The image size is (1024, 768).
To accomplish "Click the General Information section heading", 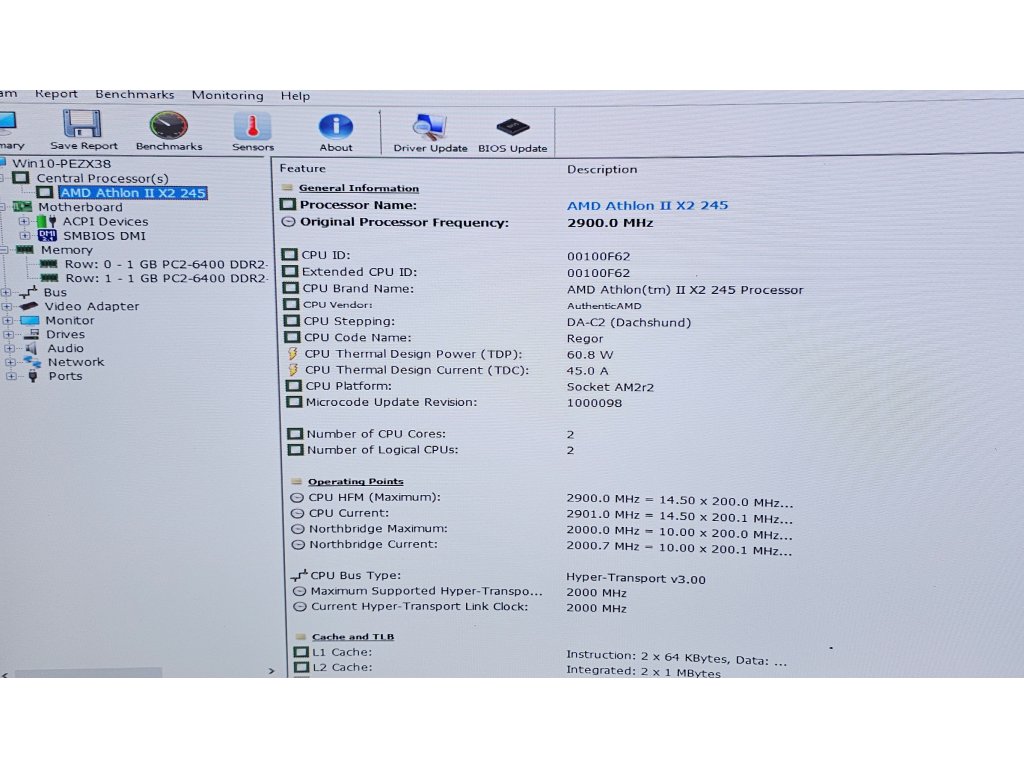I will point(359,188).
